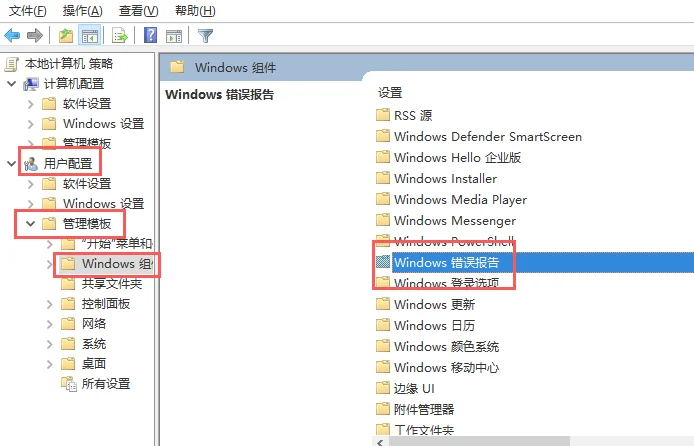Select Windows Defender SmartScreen folder
This screenshot has width=694, height=446.
(x=488, y=137)
